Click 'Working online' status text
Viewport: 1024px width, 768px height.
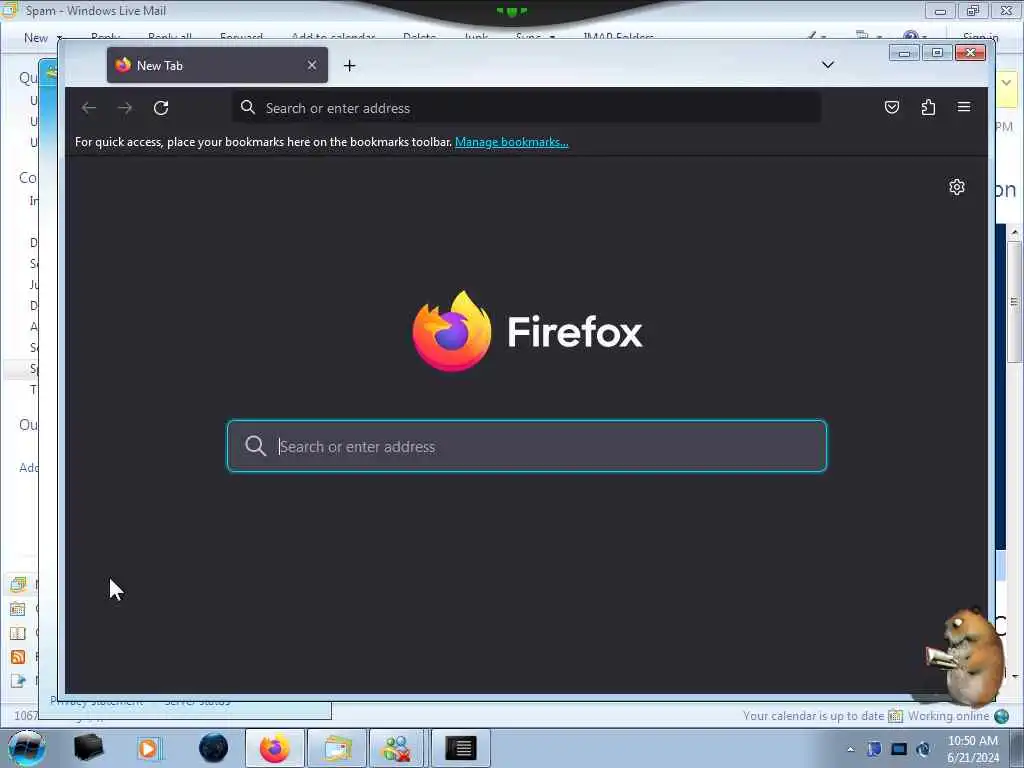pyautogui.click(x=948, y=716)
